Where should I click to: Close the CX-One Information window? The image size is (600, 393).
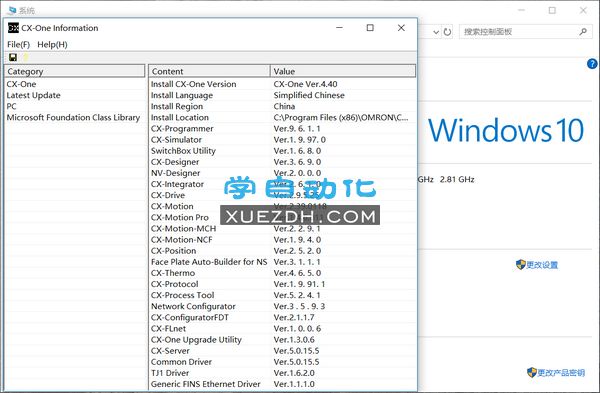[401, 28]
